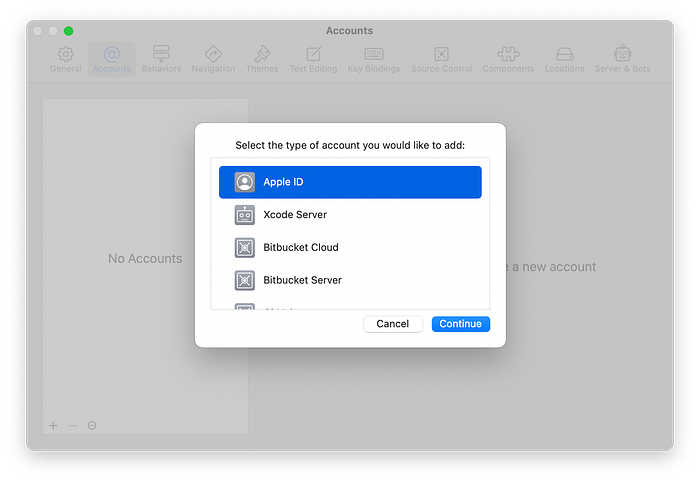
Task: Open the Locations drive icon
Action: click(x=564, y=54)
